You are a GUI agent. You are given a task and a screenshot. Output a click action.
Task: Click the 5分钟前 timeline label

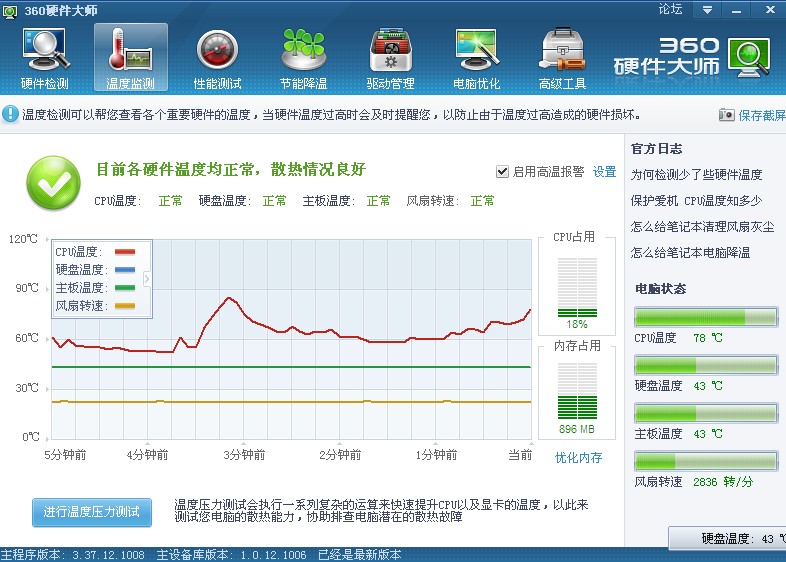click(65, 455)
